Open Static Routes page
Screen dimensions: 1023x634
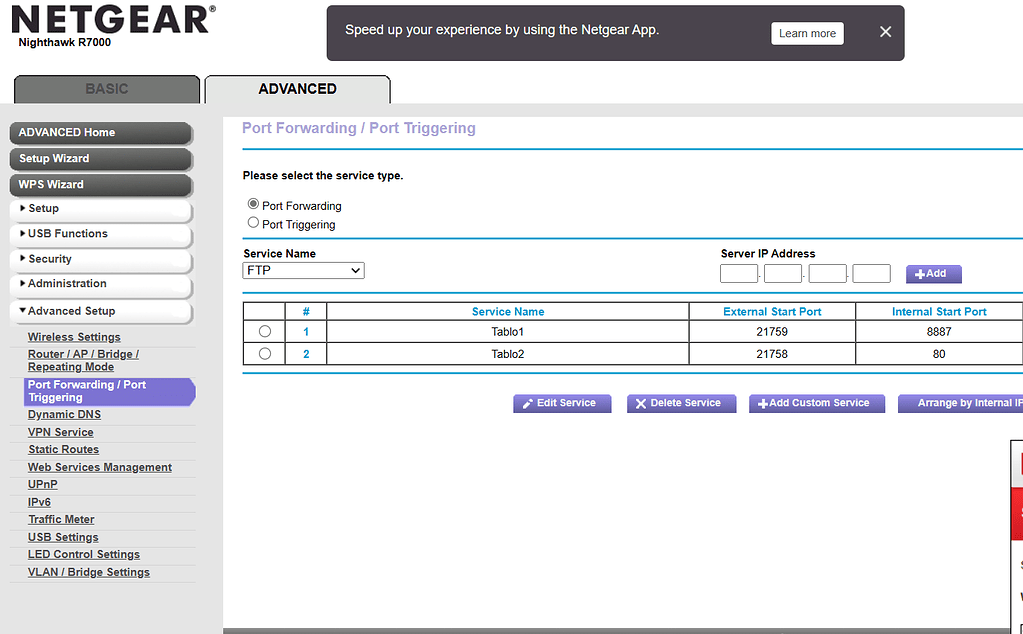[x=63, y=449]
